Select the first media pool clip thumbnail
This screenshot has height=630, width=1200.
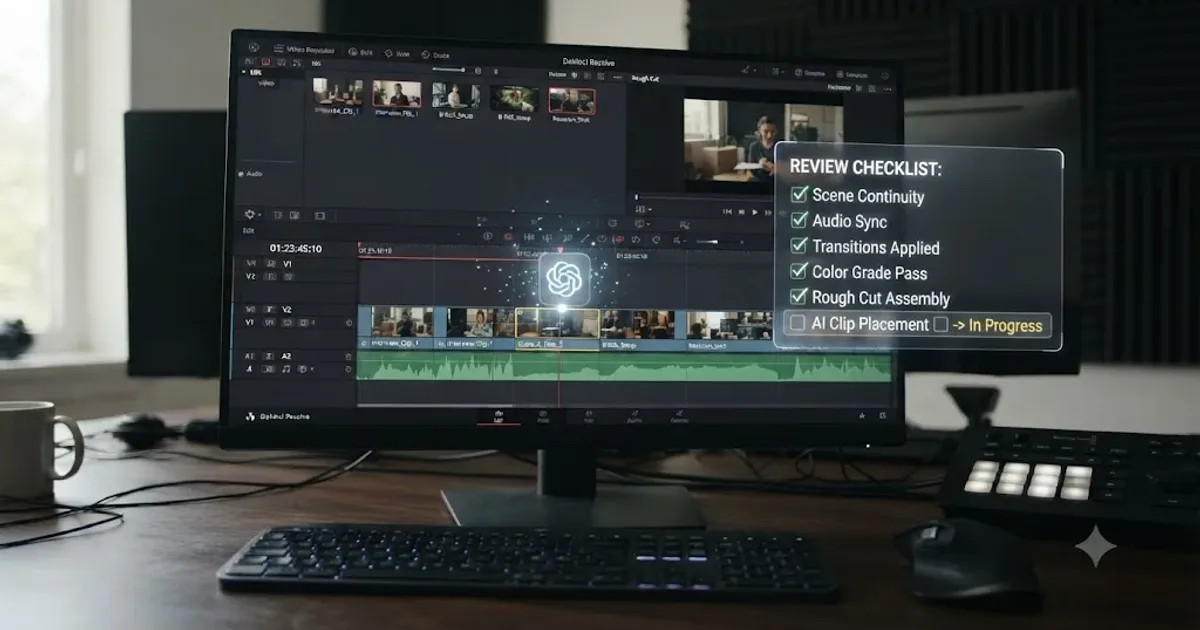point(338,93)
